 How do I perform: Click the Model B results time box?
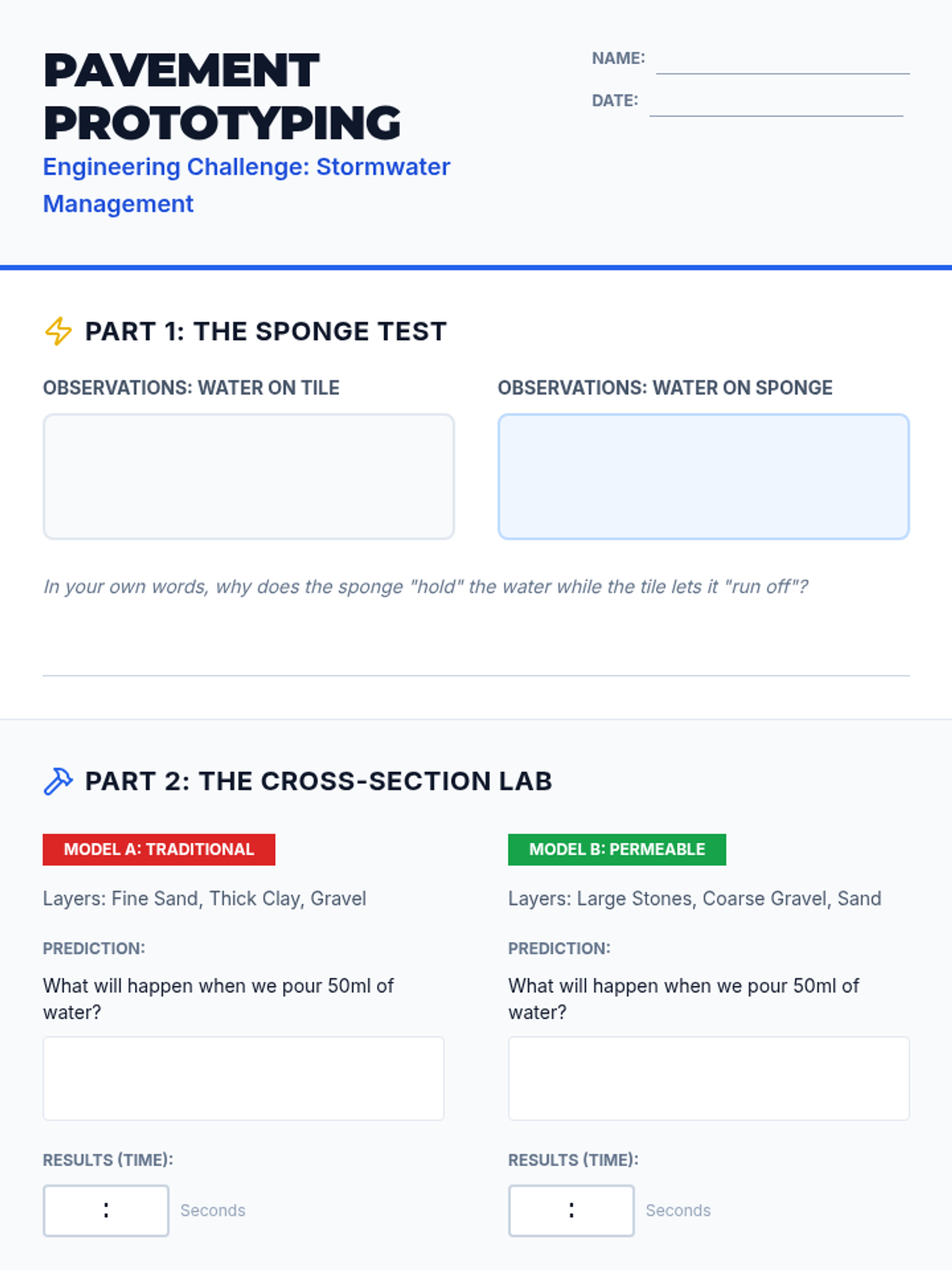coord(571,1210)
